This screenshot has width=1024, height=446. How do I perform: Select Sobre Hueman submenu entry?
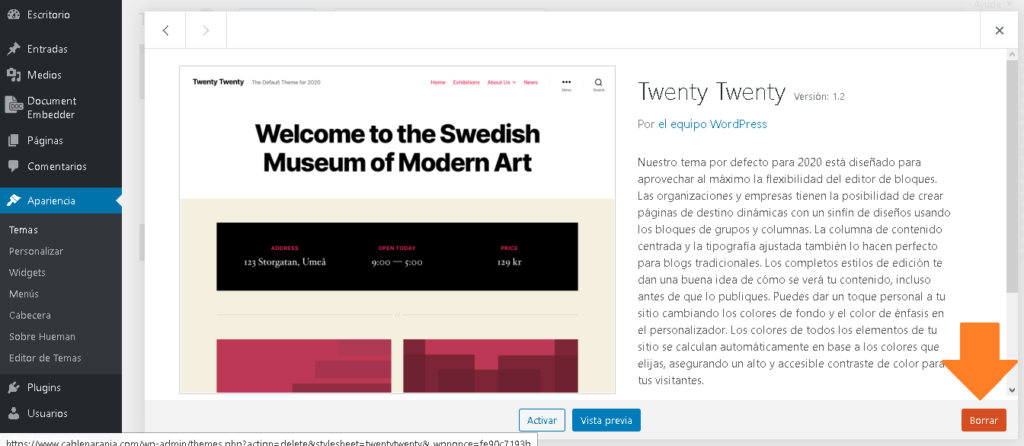(42, 337)
